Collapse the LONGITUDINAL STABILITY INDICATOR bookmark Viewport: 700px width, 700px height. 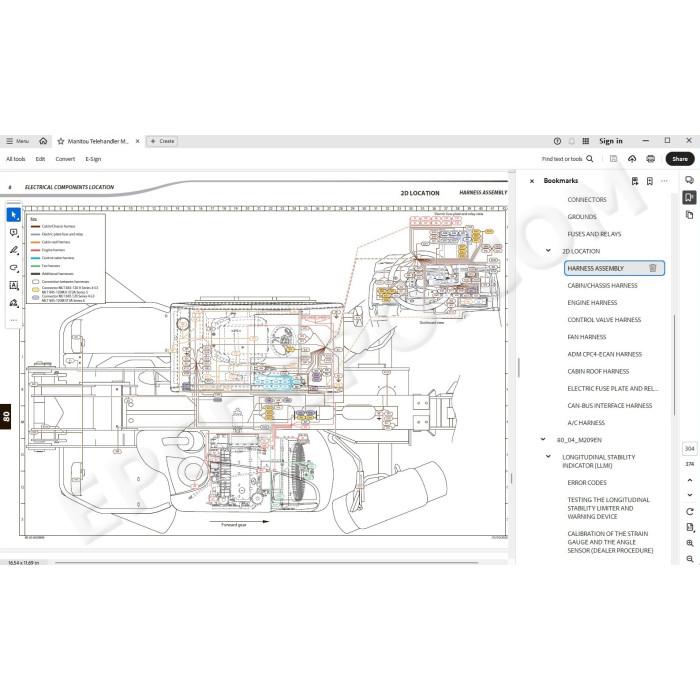tap(548, 457)
